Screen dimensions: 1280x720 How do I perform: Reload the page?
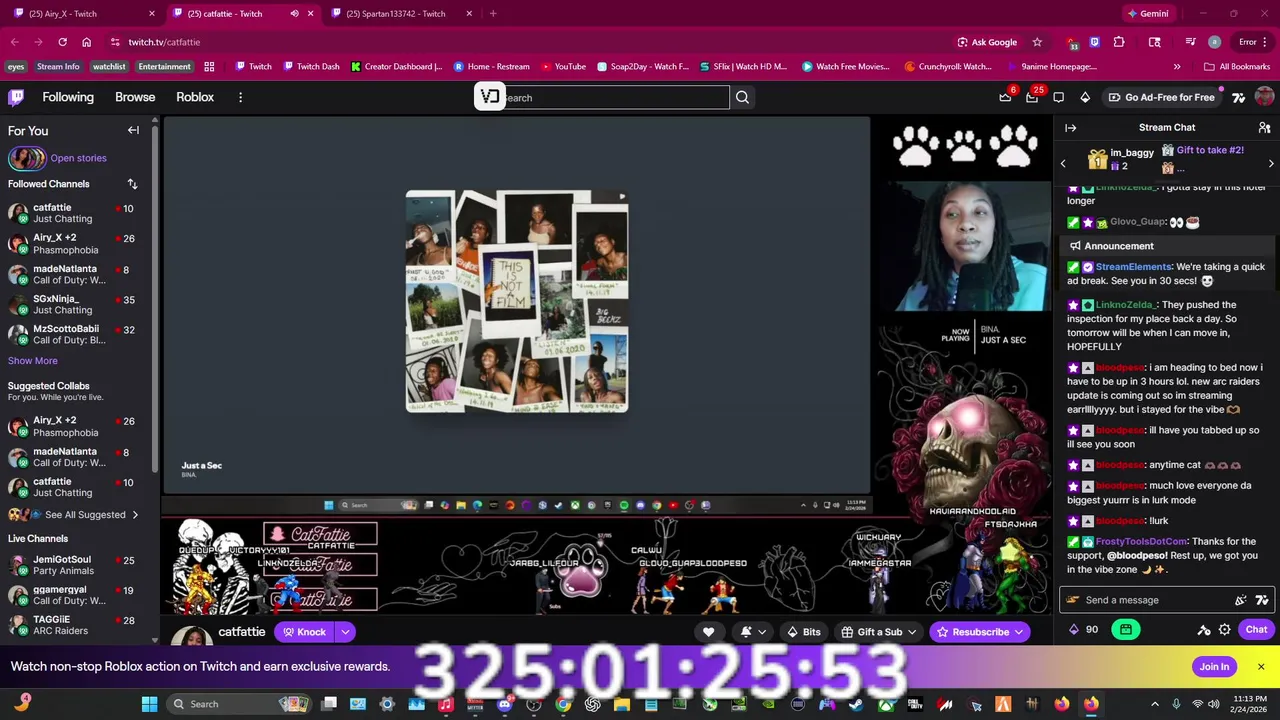(x=62, y=42)
